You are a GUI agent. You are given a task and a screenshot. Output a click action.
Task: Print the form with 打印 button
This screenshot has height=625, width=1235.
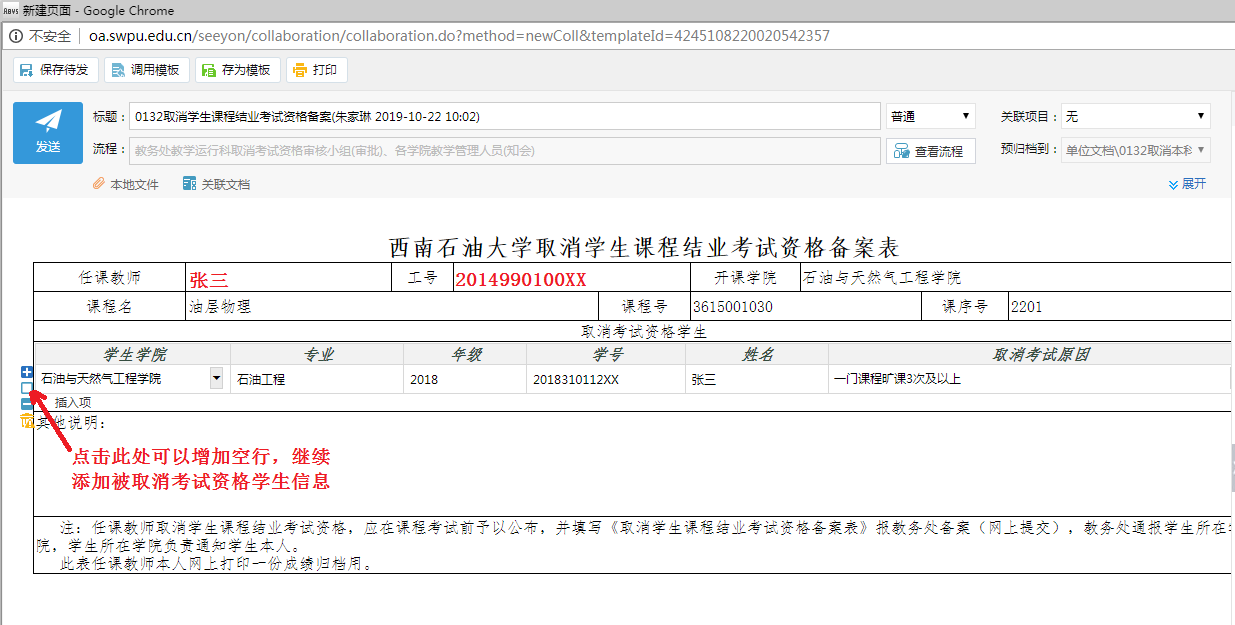pos(316,70)
